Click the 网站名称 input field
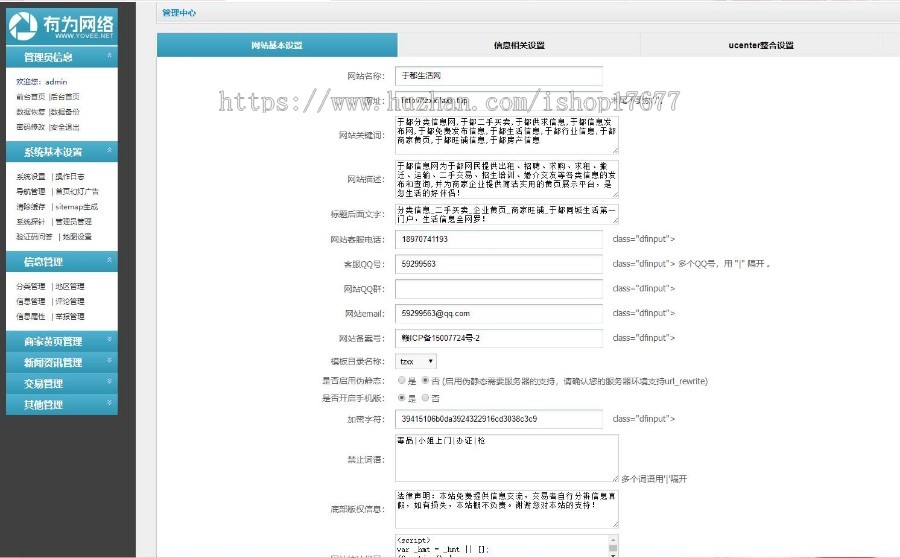 coord(499,76)
